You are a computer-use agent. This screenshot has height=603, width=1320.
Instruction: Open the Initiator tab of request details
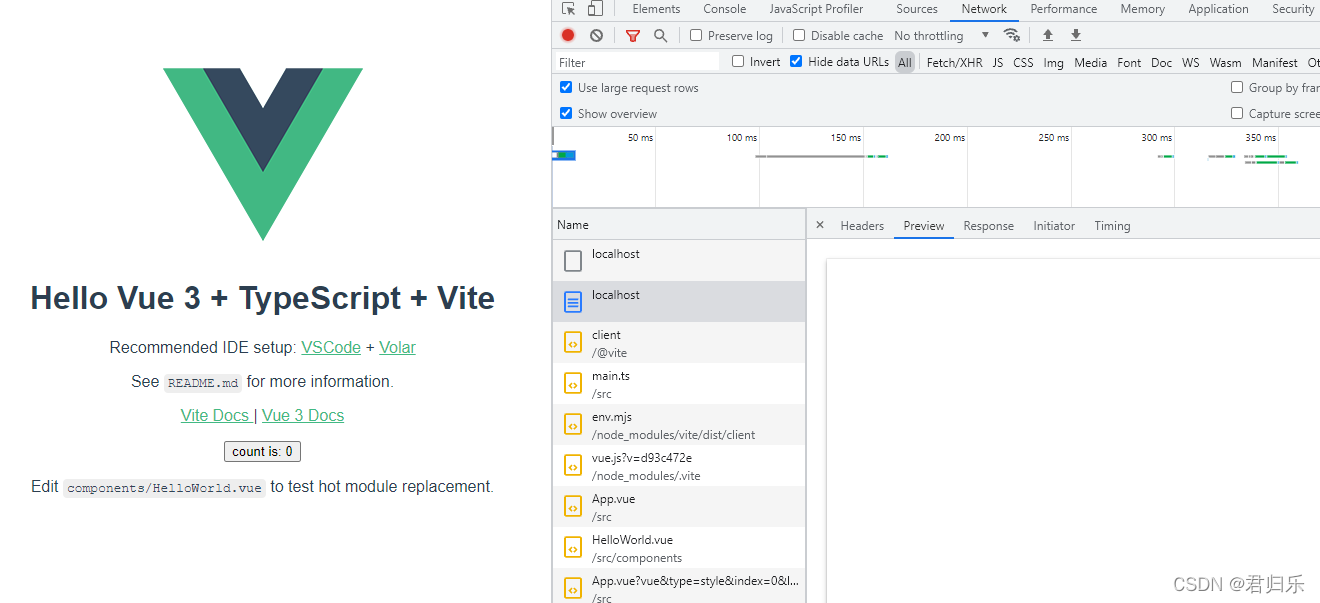point(1054,226)
